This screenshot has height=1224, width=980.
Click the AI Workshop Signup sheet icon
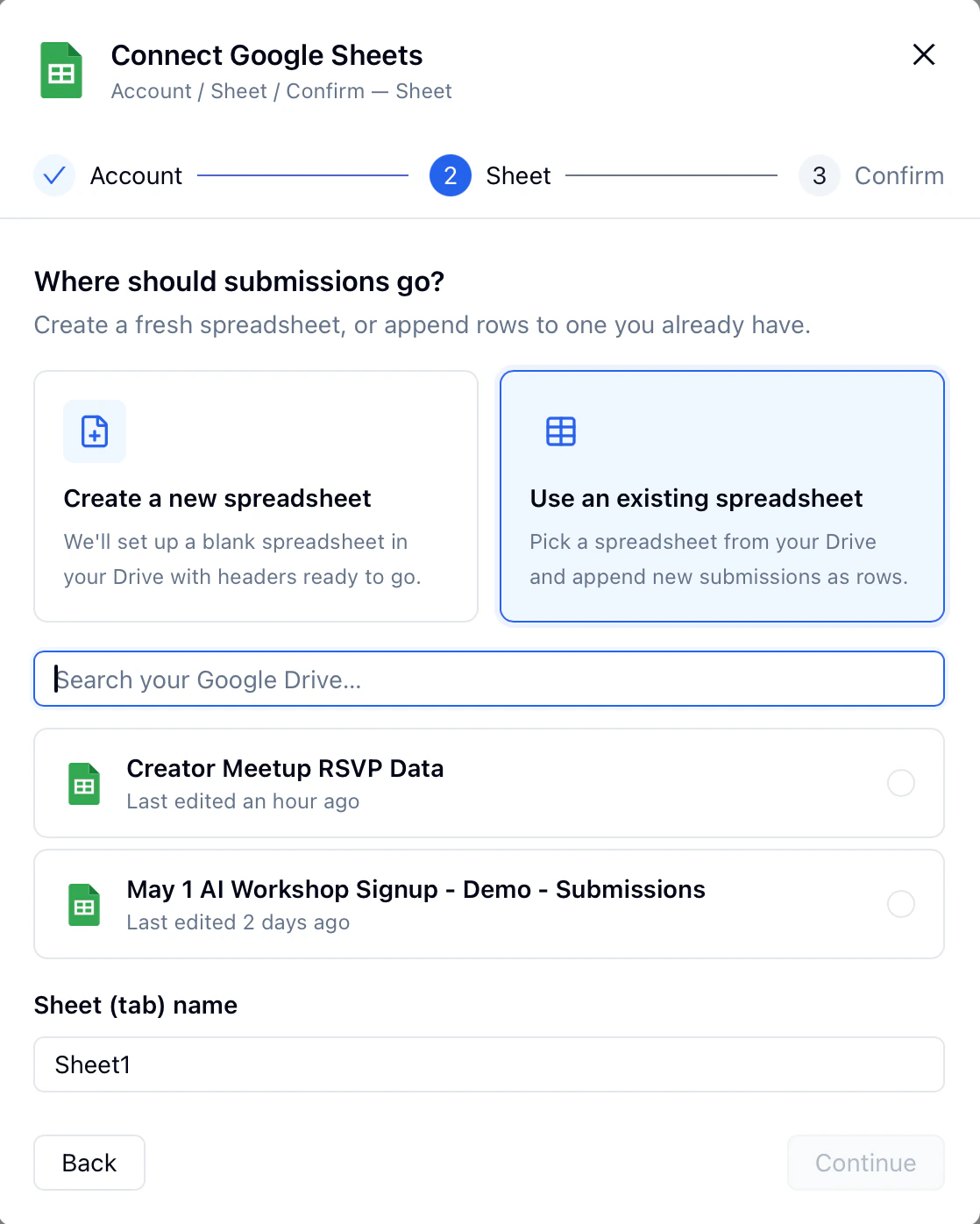point(82,904)
